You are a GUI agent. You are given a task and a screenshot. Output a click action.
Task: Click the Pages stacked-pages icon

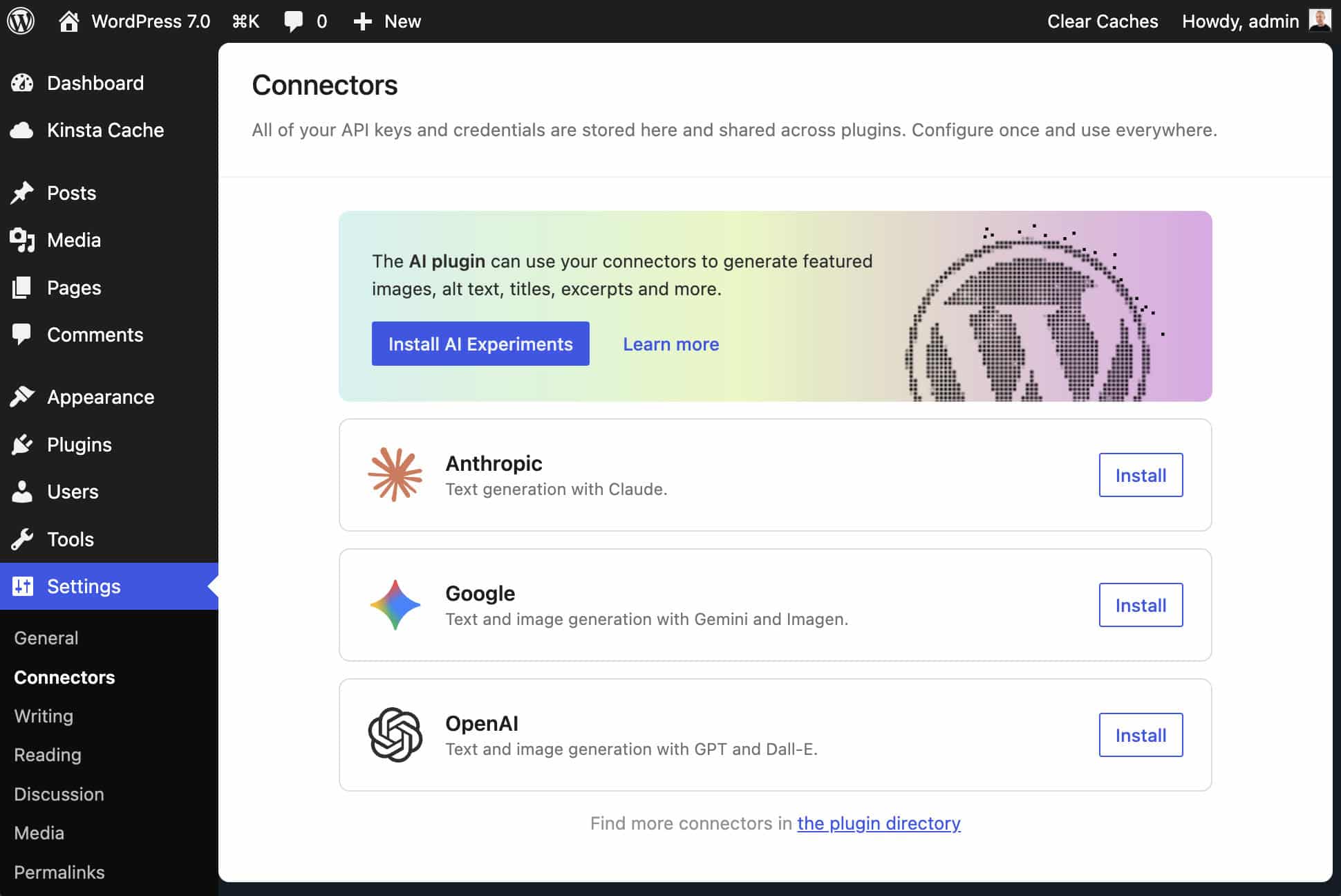(x=23, y=288)
